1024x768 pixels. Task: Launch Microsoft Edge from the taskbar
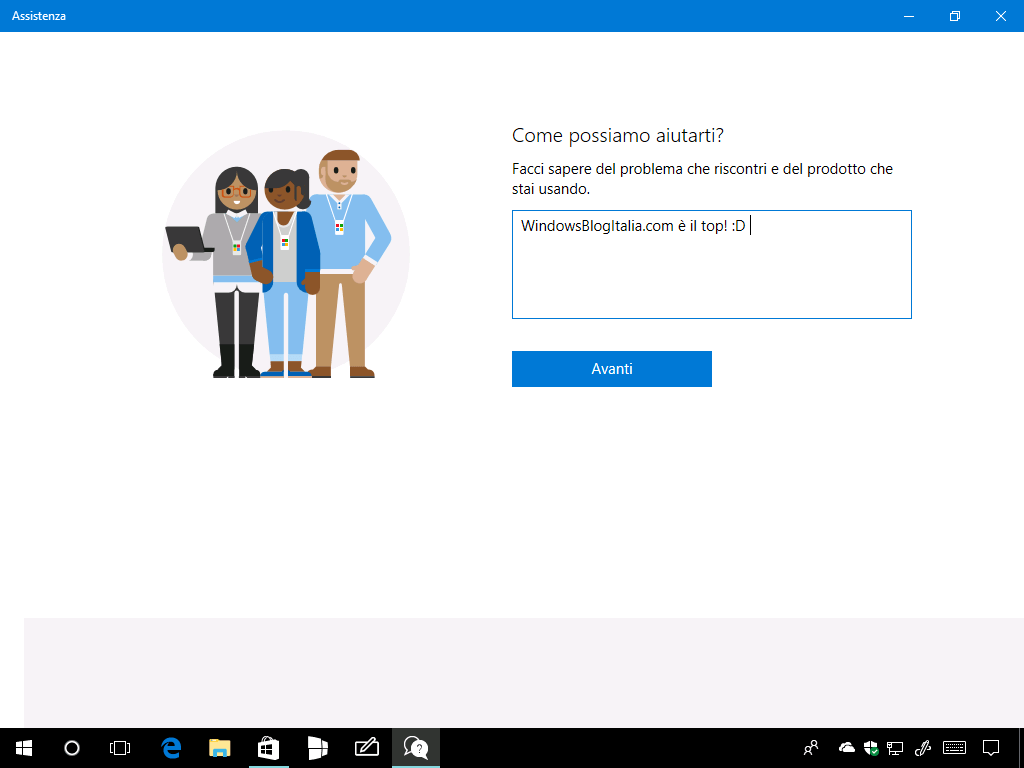click(171, 748)
